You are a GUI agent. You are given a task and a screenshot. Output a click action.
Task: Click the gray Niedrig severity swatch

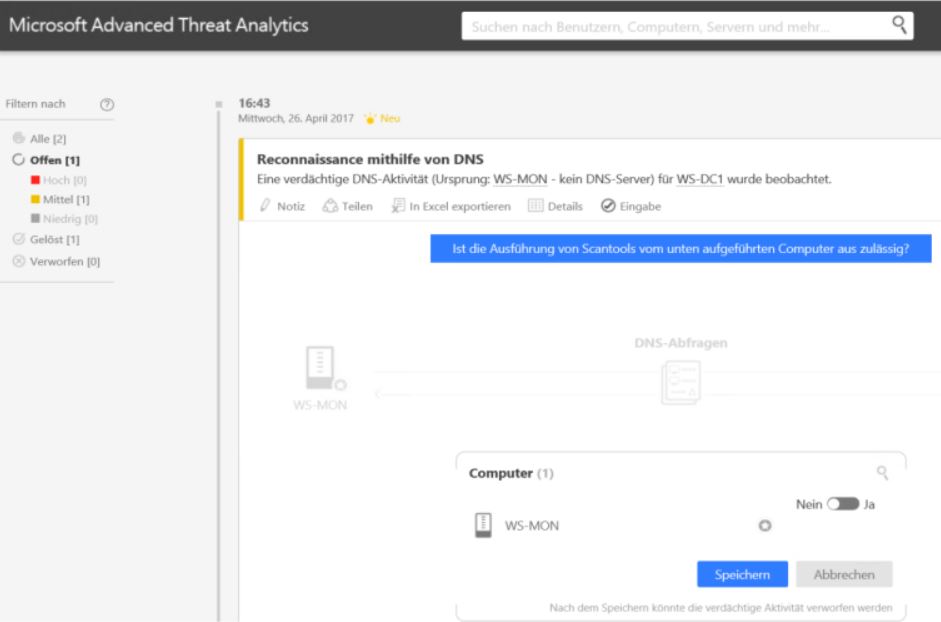pos(35,218)
